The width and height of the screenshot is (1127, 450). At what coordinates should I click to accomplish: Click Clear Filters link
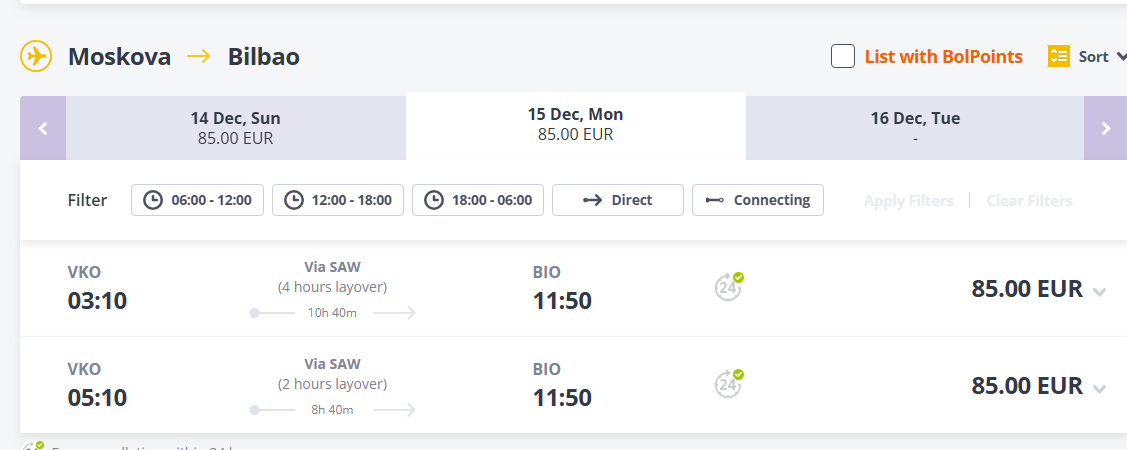pos(1029,201)
